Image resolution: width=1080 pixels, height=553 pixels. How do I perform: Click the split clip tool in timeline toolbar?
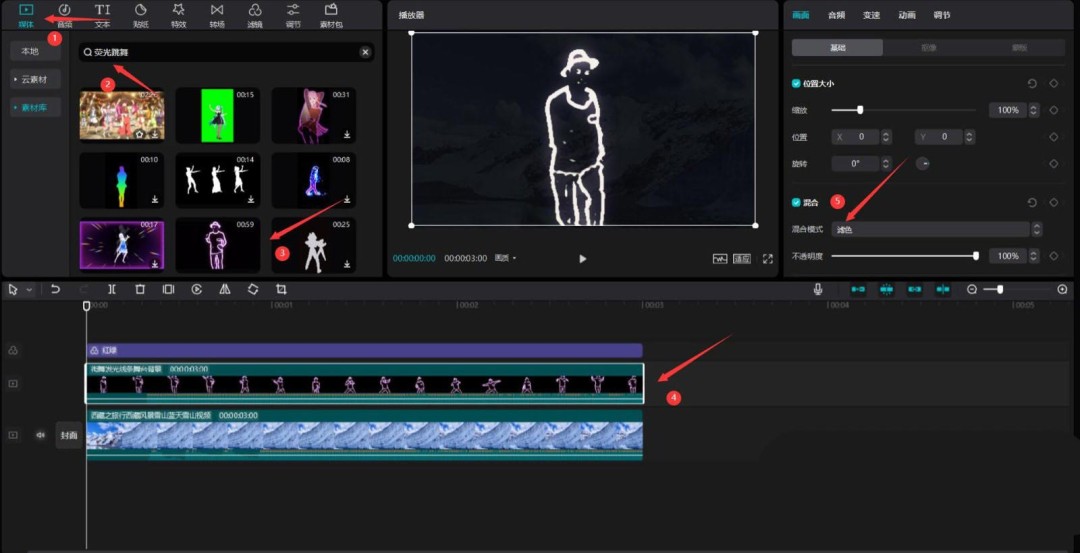pyautogui.click(x=112, y=289)
